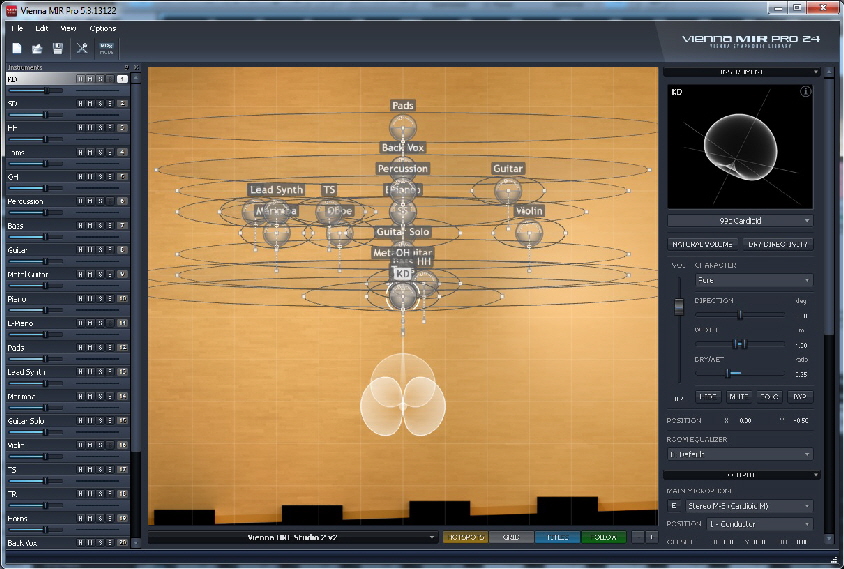
Task: Open the info icon on the KD directivity display
Action: [x=805, y=92]
